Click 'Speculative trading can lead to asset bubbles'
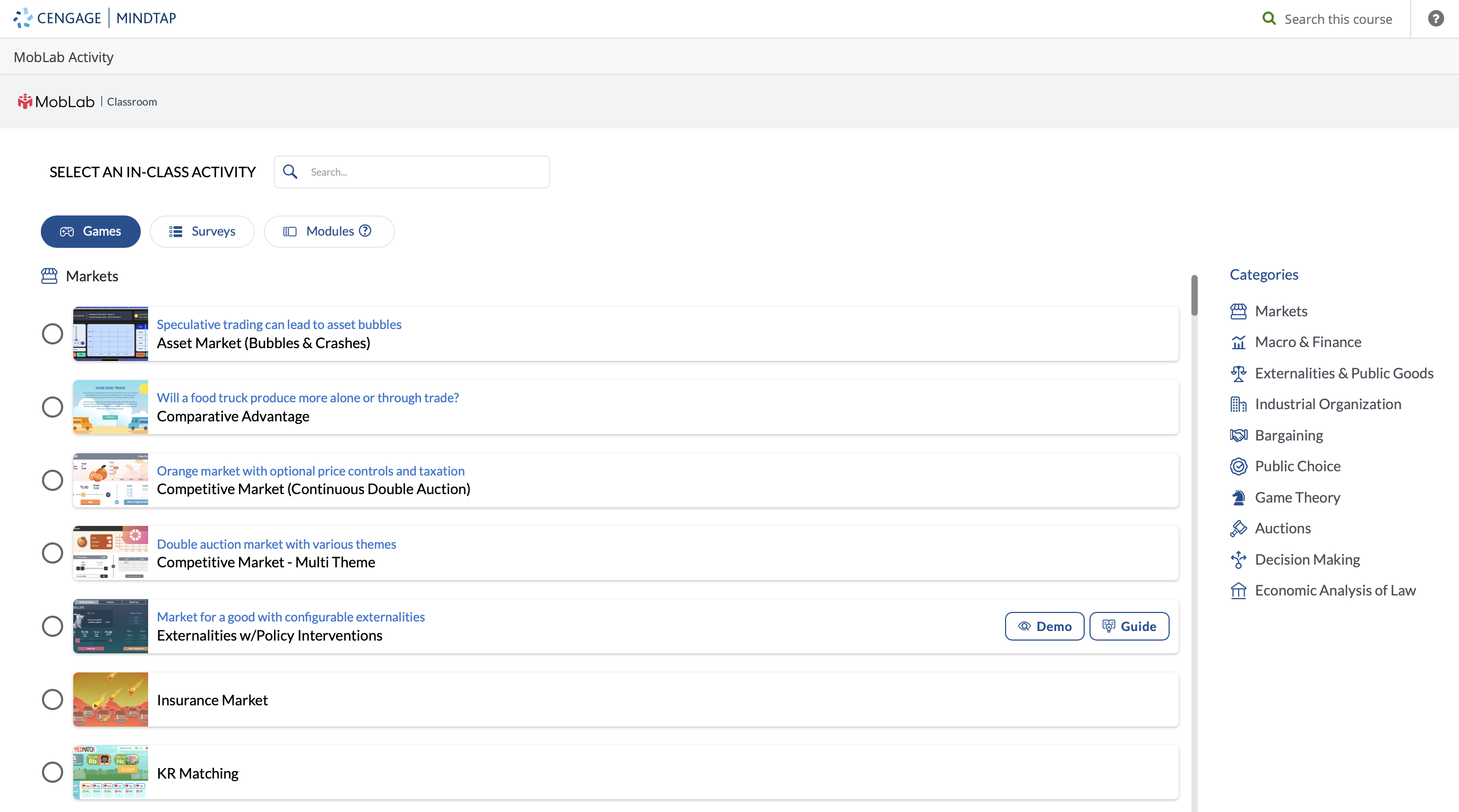 click(x=279, y=324)
